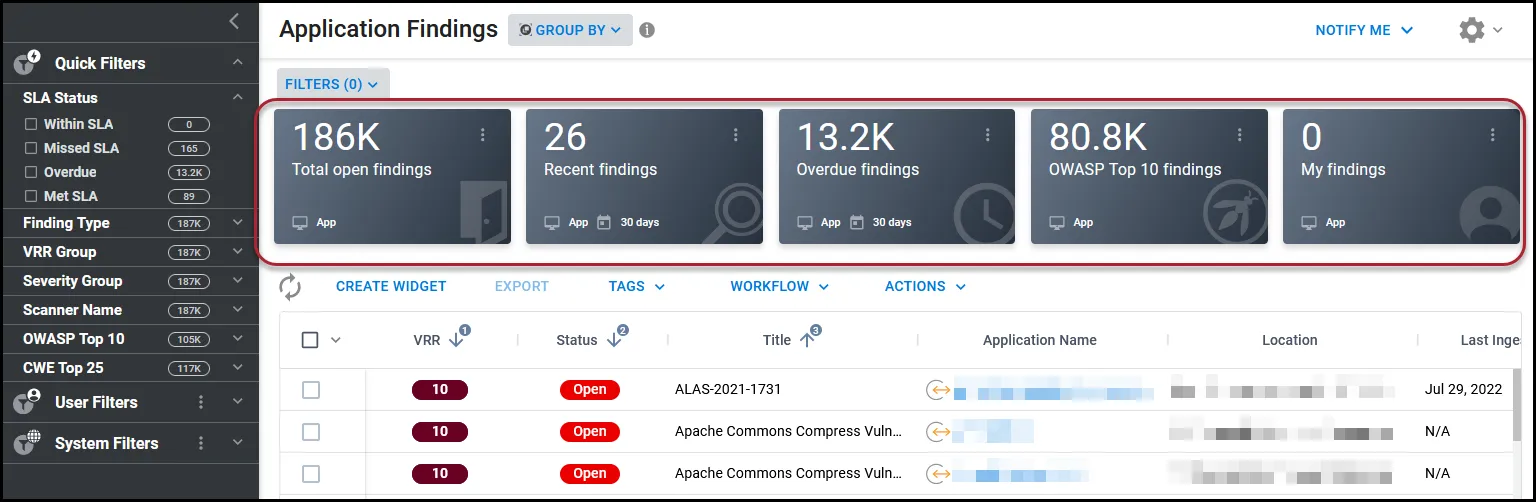Click calendar icon on Recent findings card
The width and height of the screenshot is (1536, 502).
point(604,222)
